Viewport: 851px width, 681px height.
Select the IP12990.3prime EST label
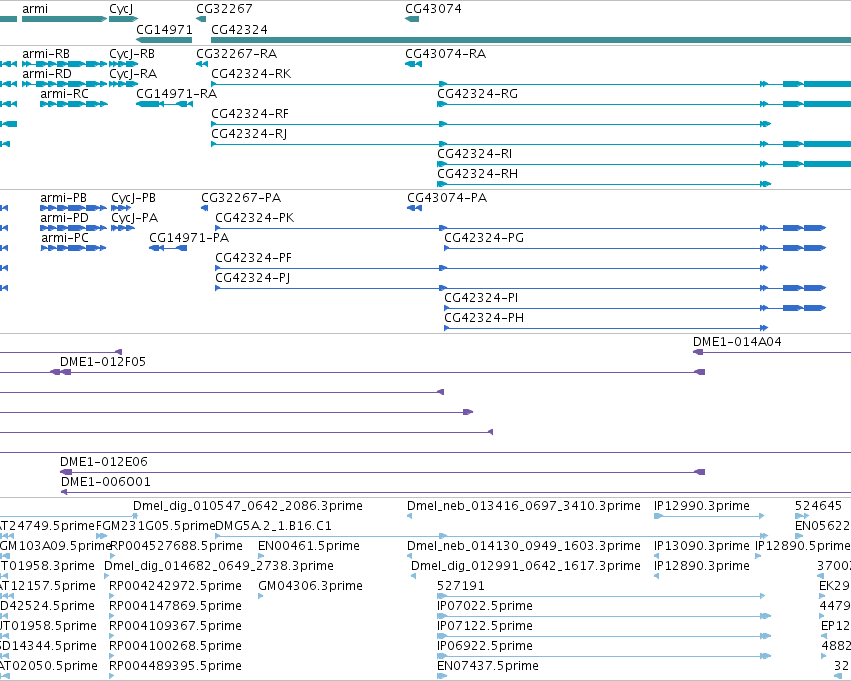pos(702,506)
